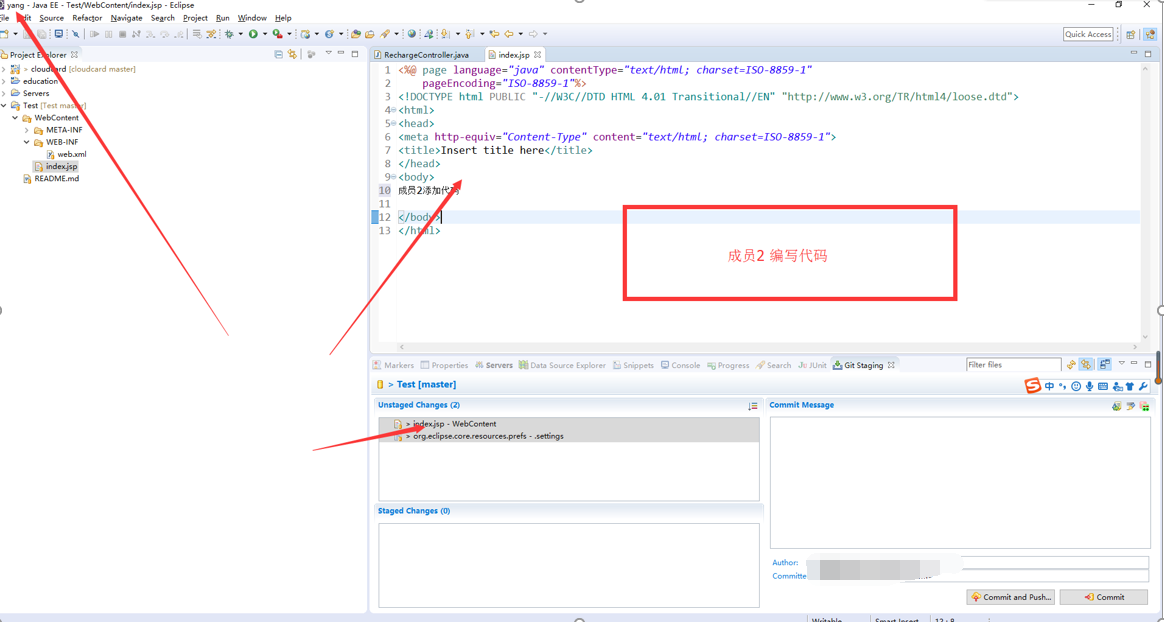The height and width of the screenshot is (622, 1164).
Task: Open the Navigate menu
Action: click(x=126, y=18)
